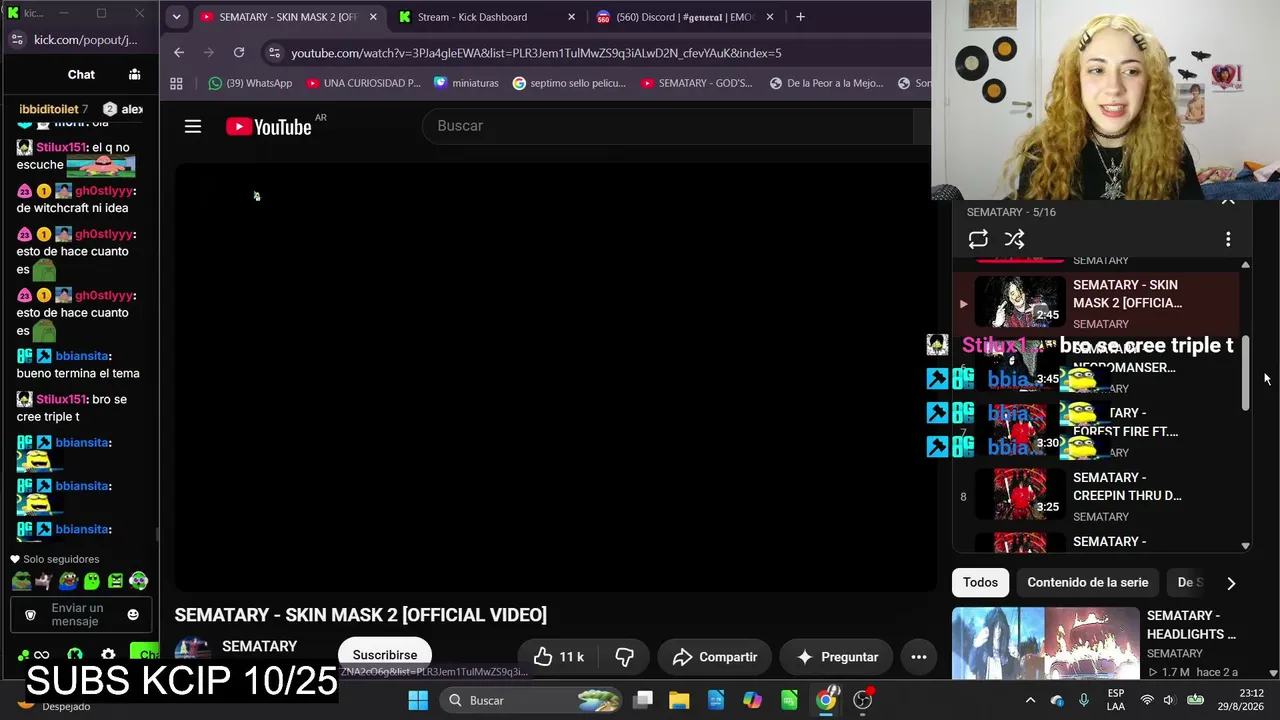Image resolution: width=1280 pixels, height=720 pixels.
Task: Select the Todos filter chip
Action: [x=980, y=582]
